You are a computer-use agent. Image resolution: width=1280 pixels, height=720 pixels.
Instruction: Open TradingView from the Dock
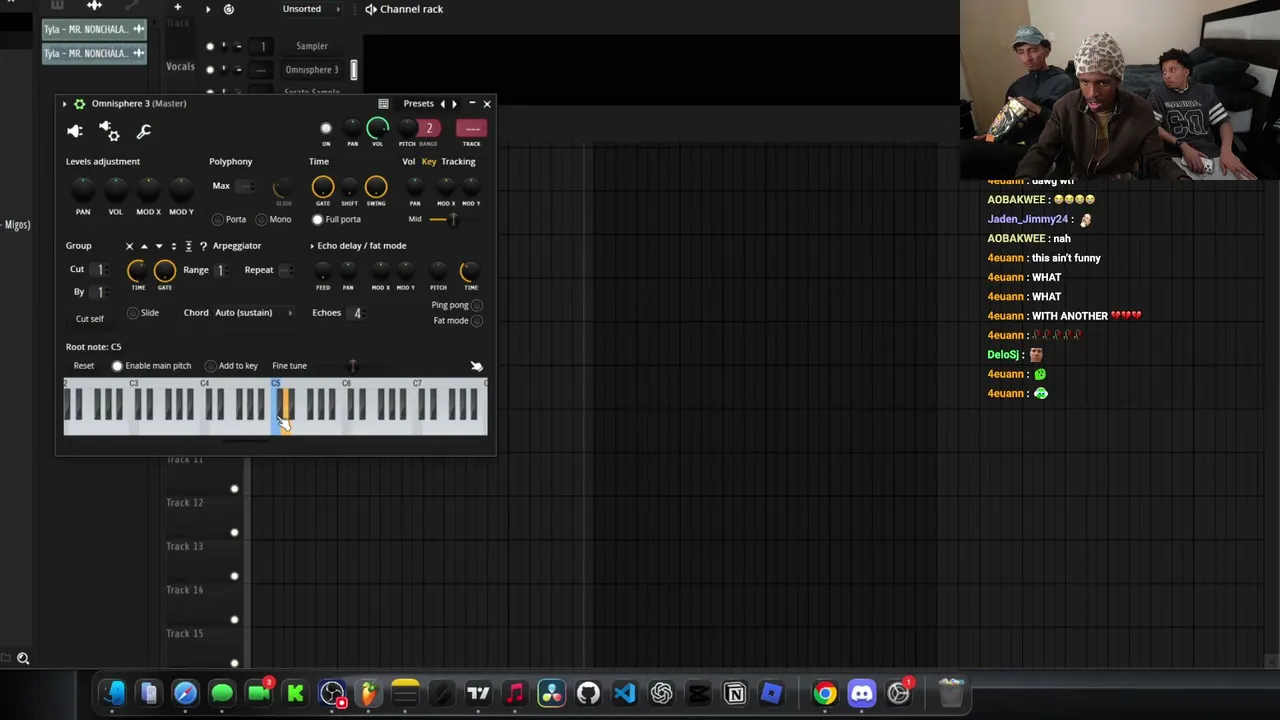tap(478, 693)
